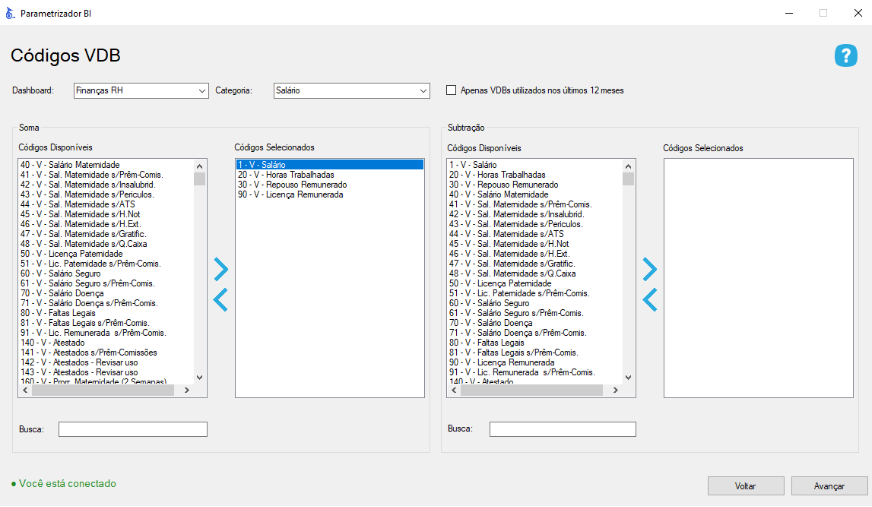
Task: Open the blue help question mark icon
Action: pyautogui.click(x=846, y=56)
